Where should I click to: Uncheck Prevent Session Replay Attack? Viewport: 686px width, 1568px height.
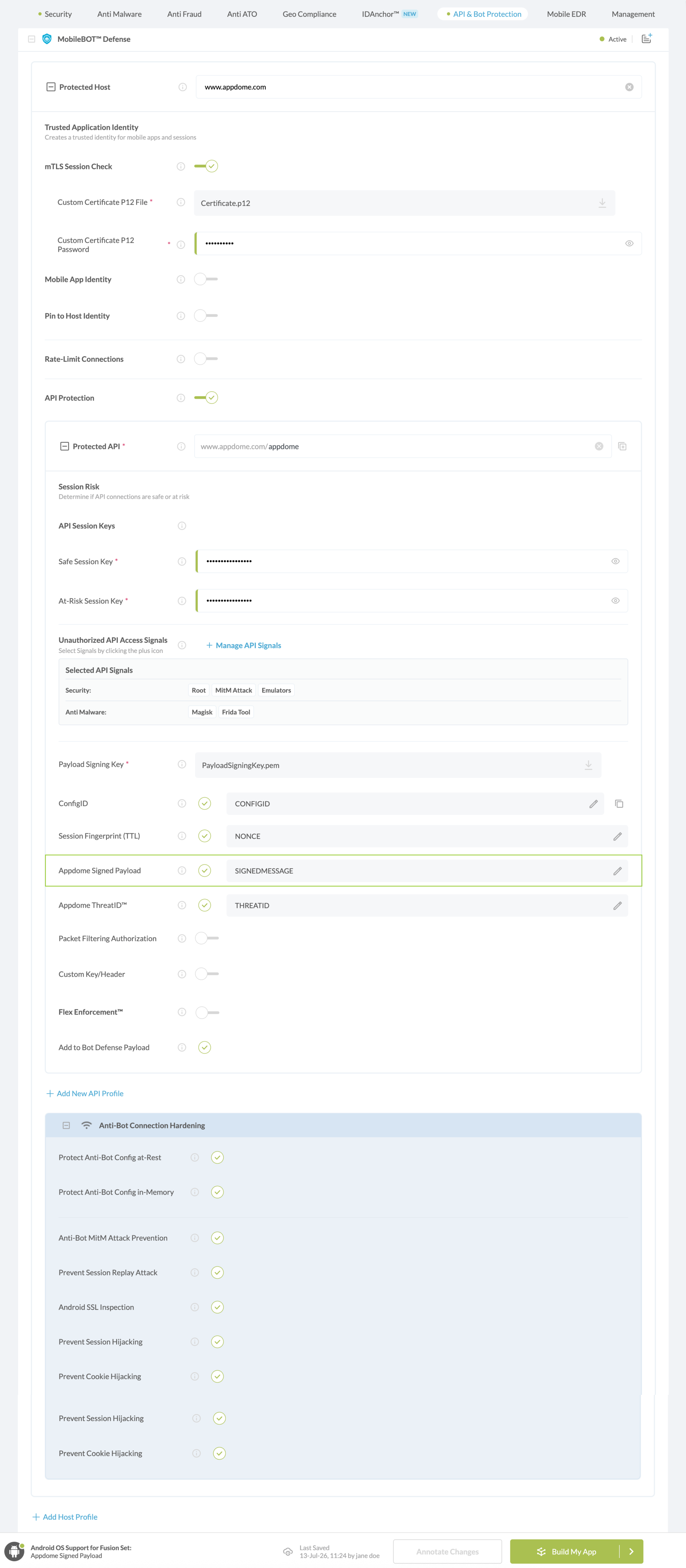[x=217, y=1273]
